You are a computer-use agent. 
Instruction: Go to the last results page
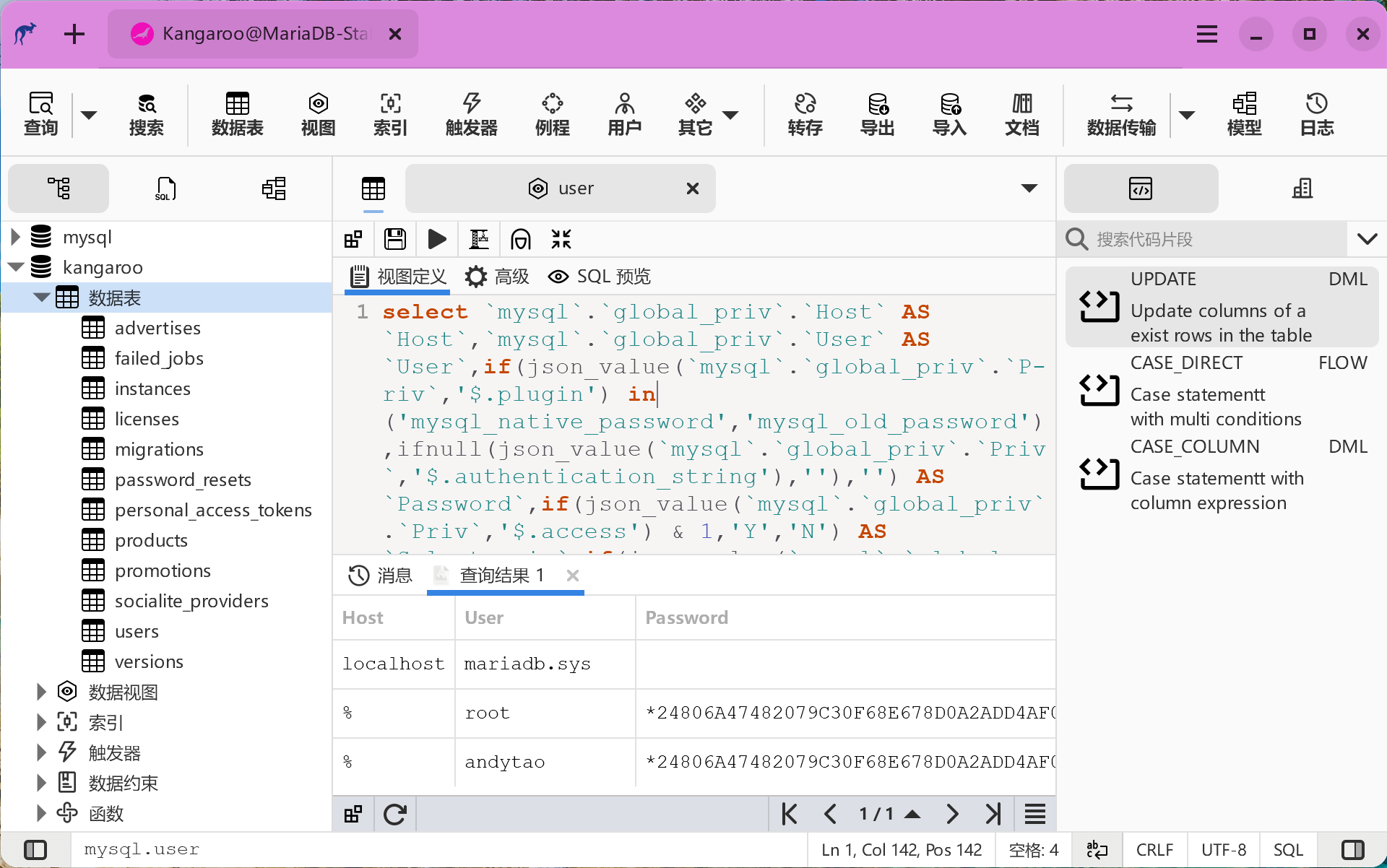(993, 815)
